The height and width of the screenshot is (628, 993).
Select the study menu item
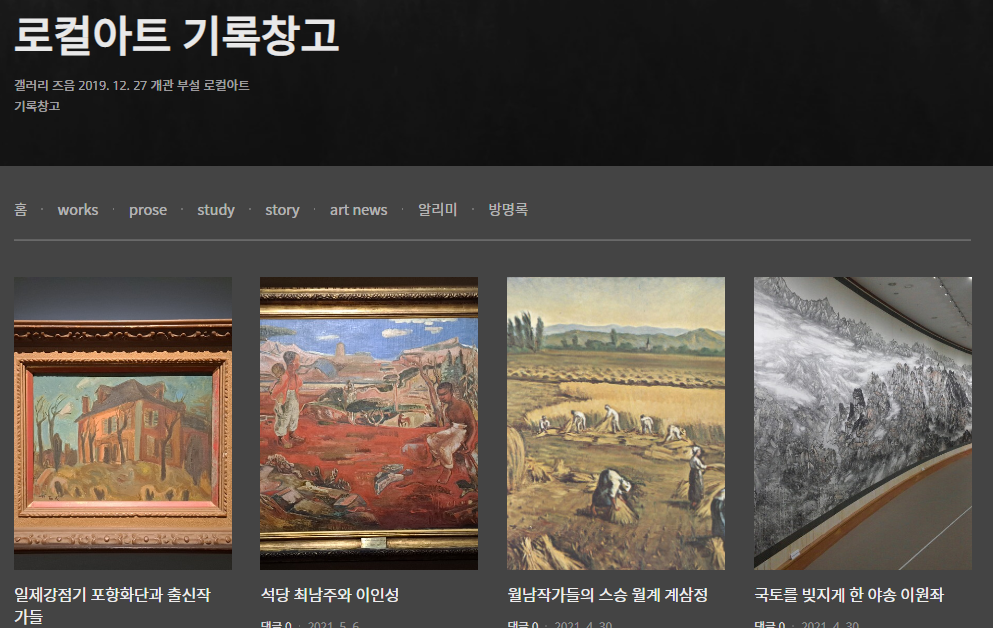[x=216, y=210]
